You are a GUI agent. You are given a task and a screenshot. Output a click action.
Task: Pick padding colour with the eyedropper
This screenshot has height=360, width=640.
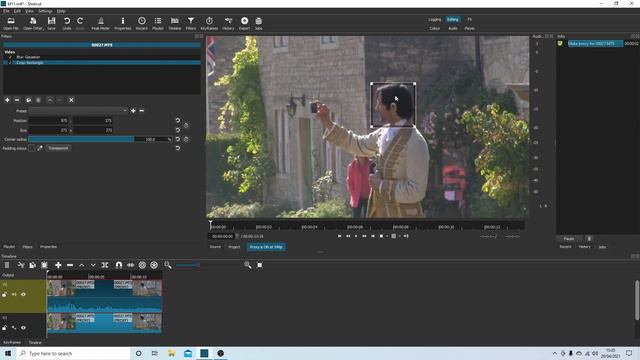click(40, 148)
